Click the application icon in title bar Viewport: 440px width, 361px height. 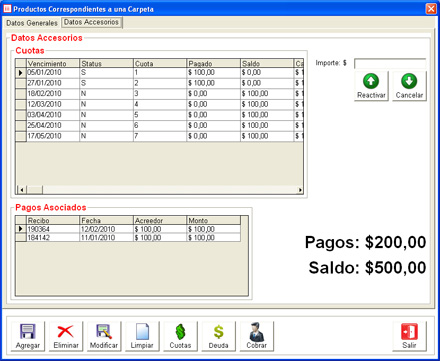click(x=7, y=8)
